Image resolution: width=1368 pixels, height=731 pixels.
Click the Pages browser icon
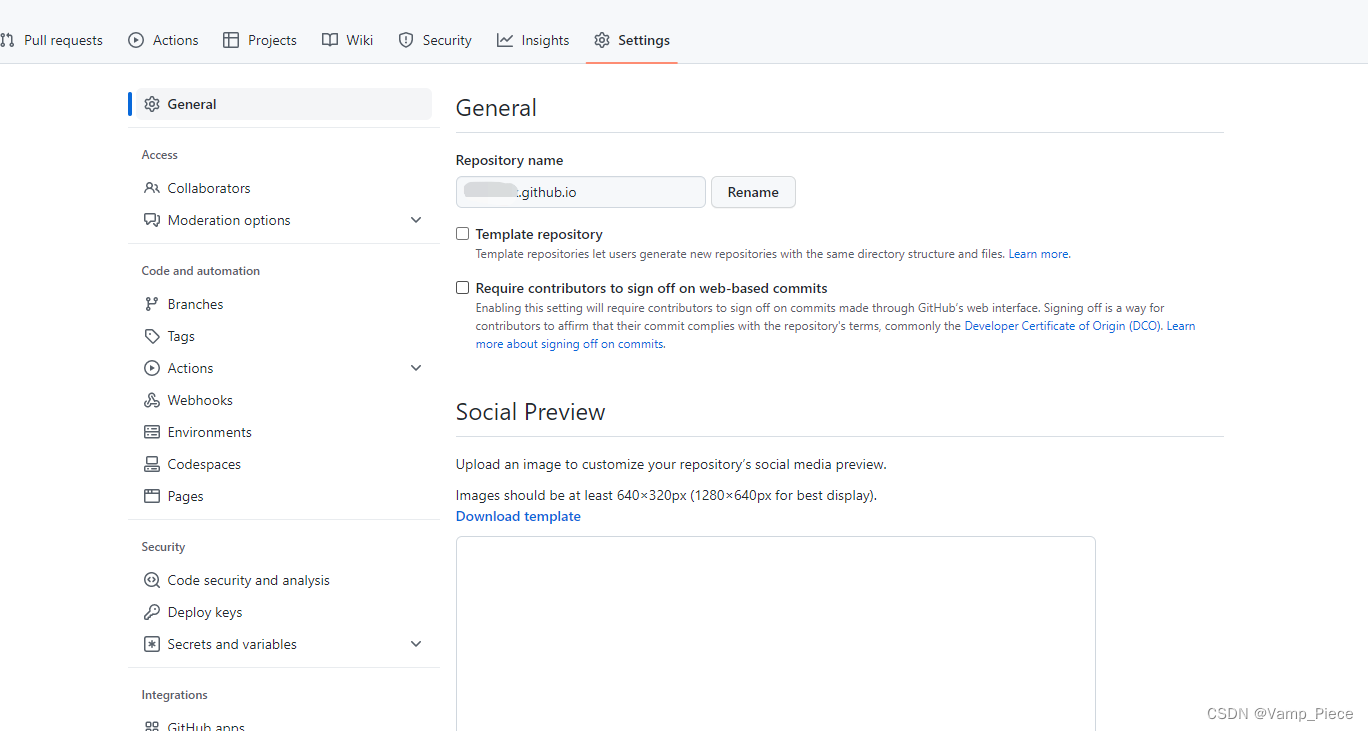(152, 496)
